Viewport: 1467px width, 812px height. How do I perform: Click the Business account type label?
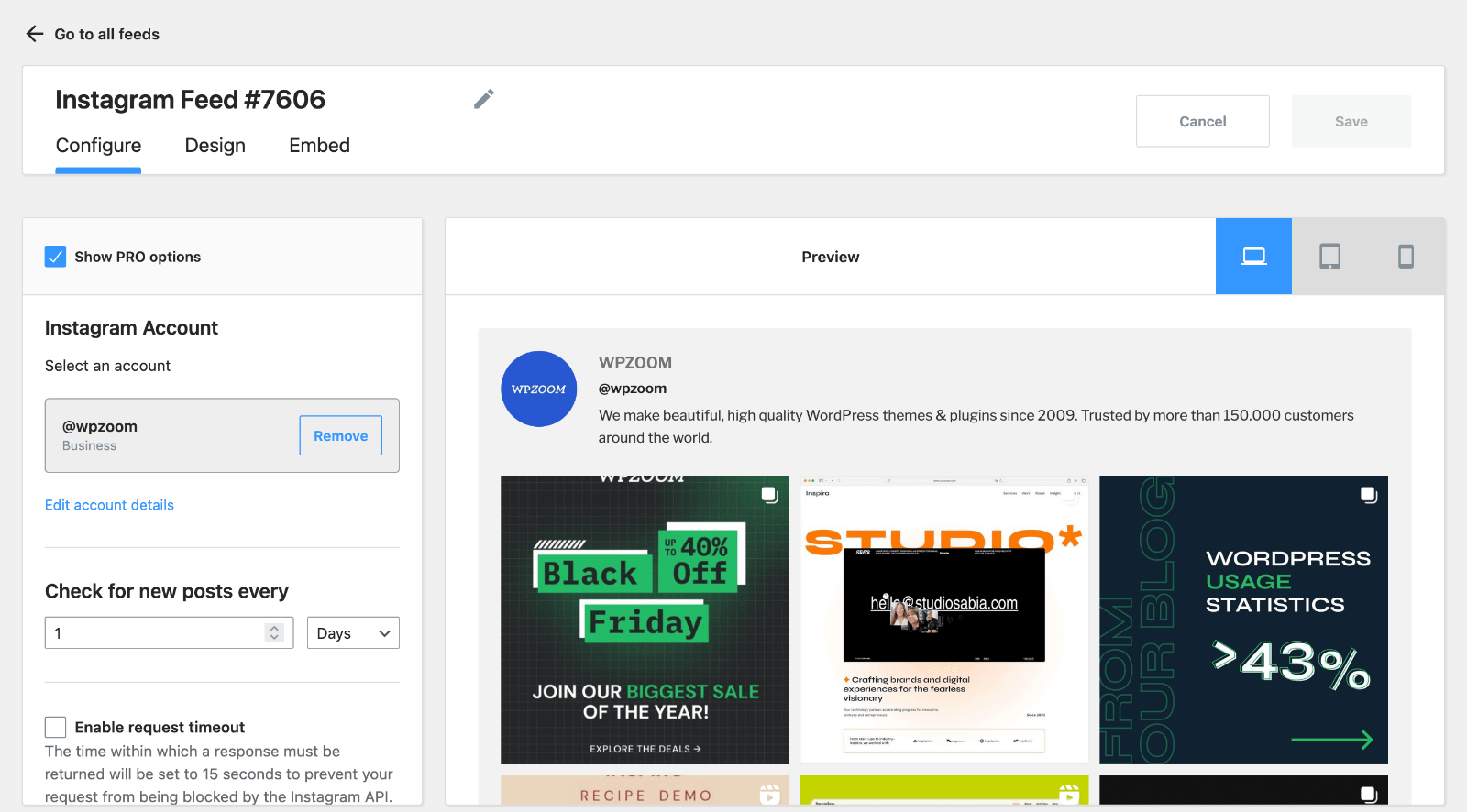click(x=89, y=446)
